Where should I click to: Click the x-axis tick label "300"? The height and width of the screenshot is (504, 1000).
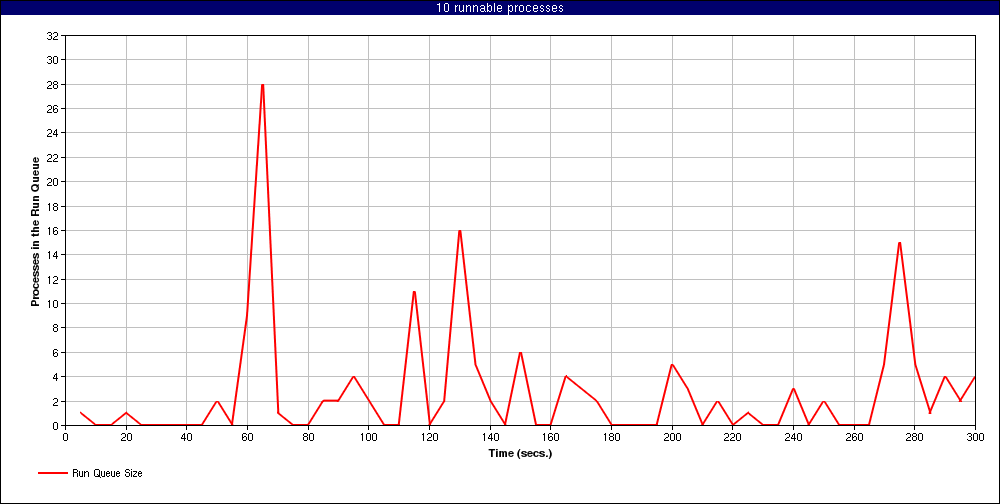[974, 438]
